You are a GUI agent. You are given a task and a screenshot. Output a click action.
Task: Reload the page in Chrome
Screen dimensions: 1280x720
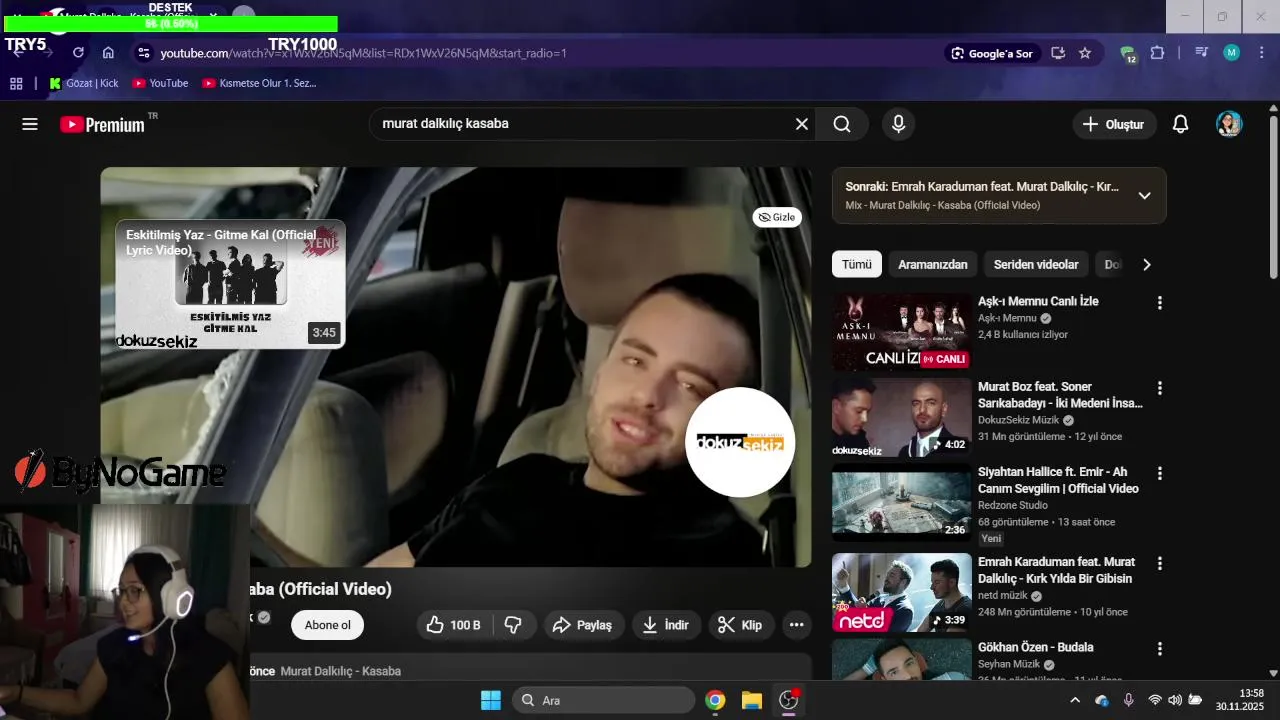[78, 53]
